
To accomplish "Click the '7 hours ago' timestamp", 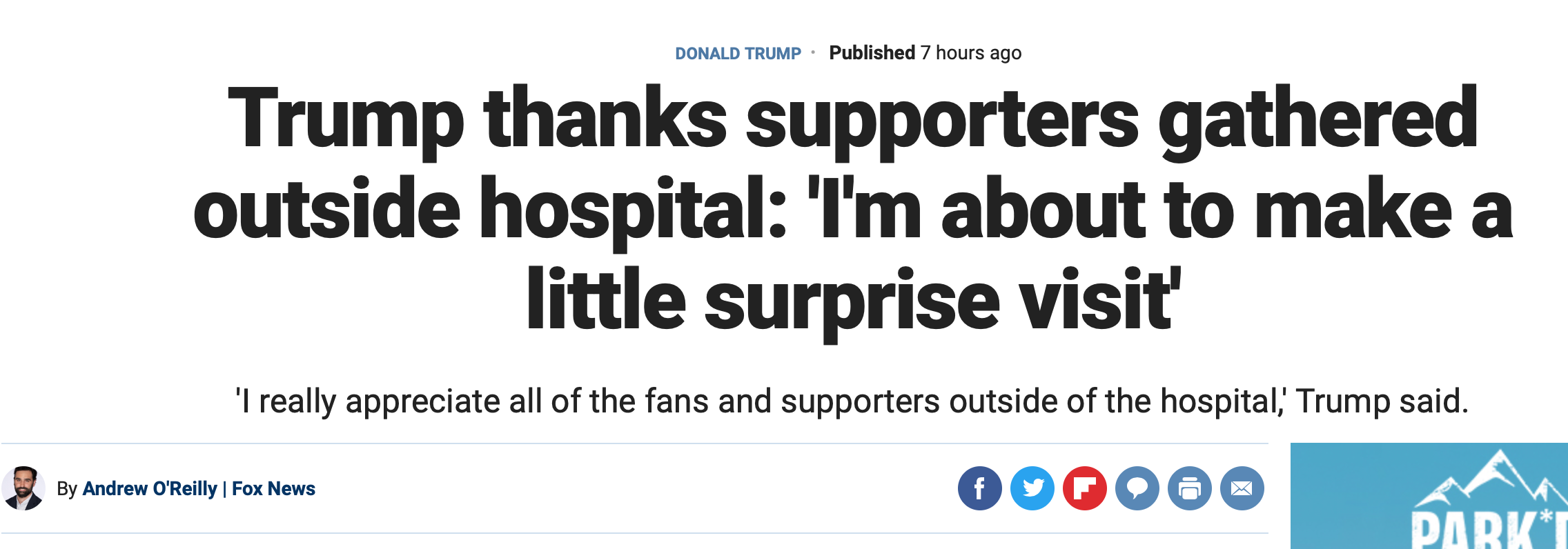I will click(971, 53).
